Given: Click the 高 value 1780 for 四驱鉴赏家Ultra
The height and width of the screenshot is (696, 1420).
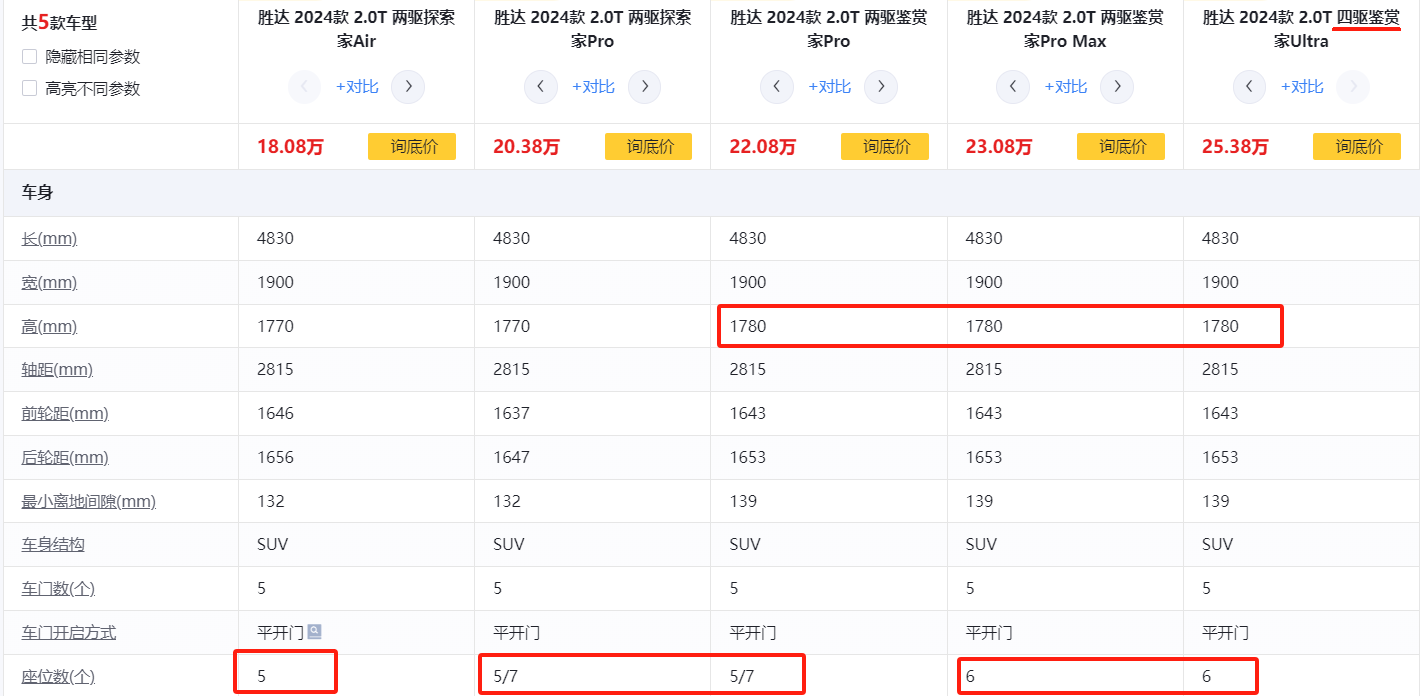Looking at the screenshot, I should click(x=1220, y=326).
